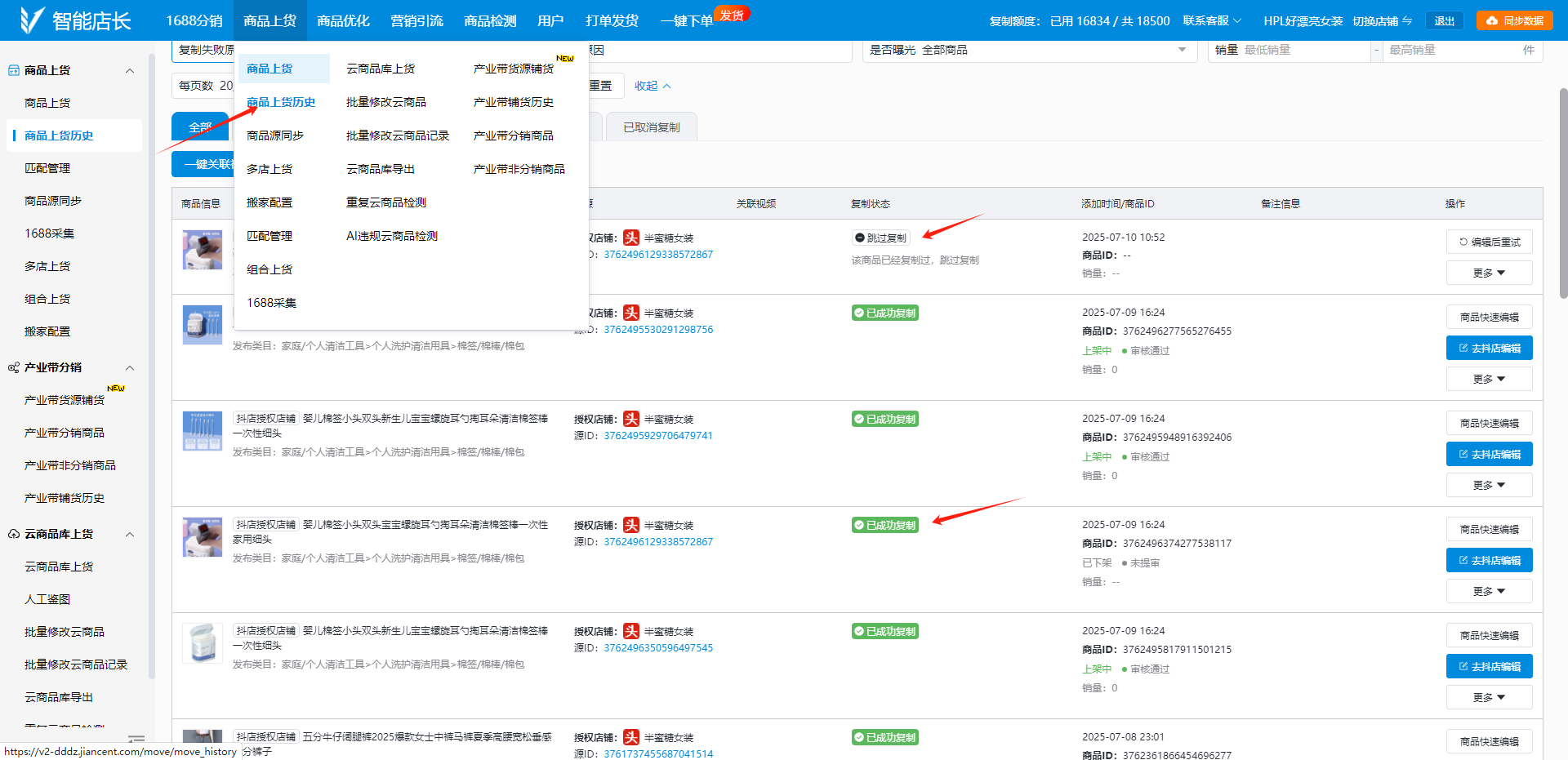Viewport: 1568px width, 760px height.
Task: Click the green check icon on 已成功复制
Action: tap(859, 312)
